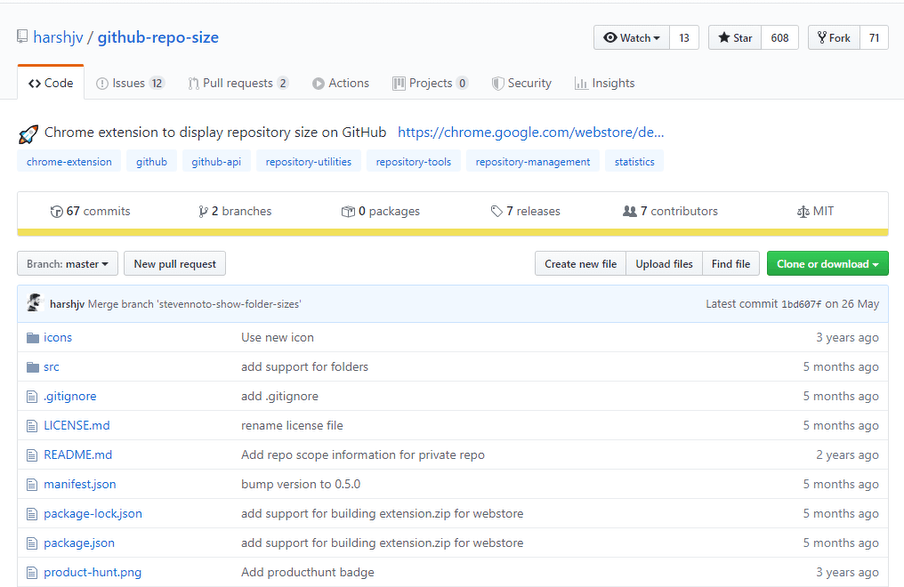Click the github topic tag
Viewport: 904px width, 587px height.
(152, 162)
